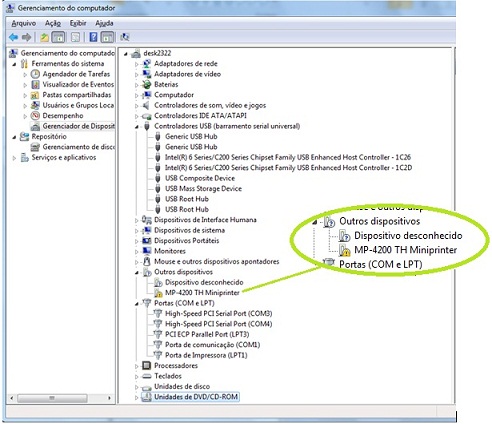Click the Desempenho icon in left pane
The image size is (492, 424).
tap(35, 116)
